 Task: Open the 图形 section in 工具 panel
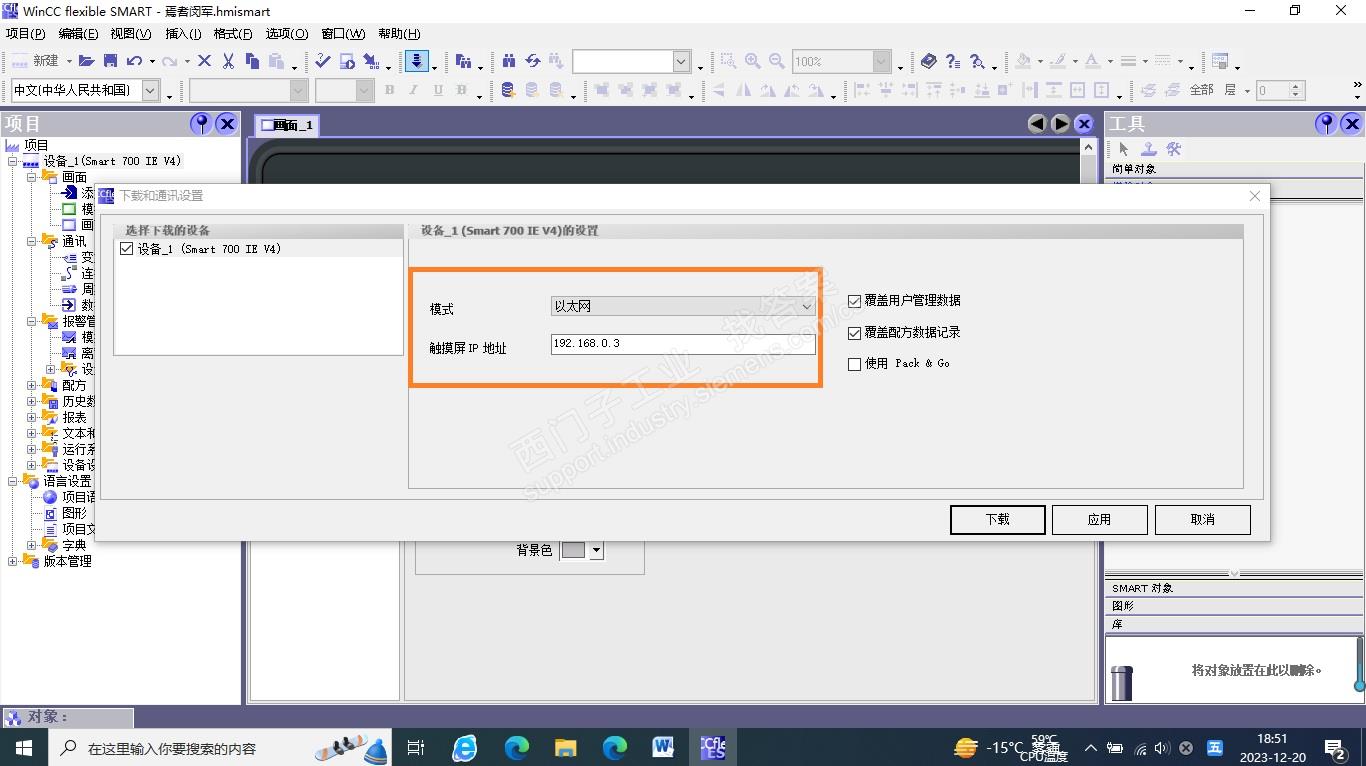(1234, 606)
